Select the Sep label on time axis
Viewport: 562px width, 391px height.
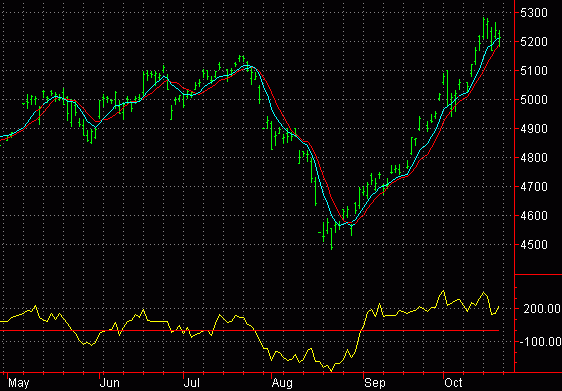(375, 383)
